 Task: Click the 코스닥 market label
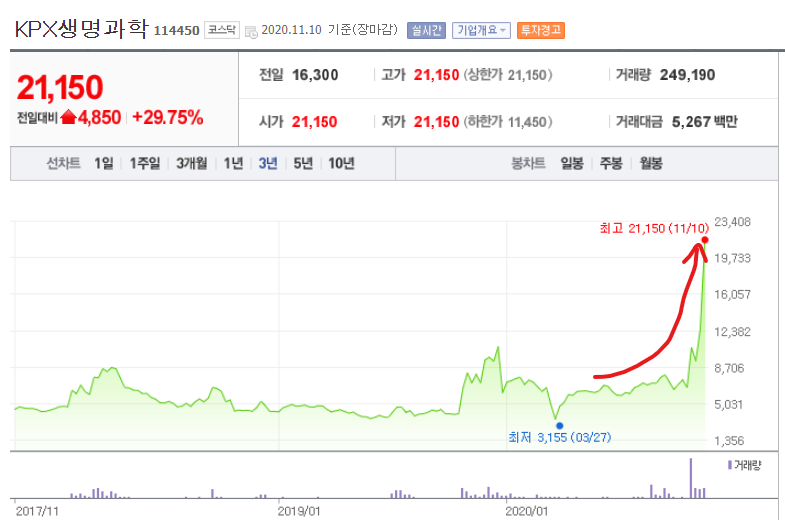pos(222,30)
